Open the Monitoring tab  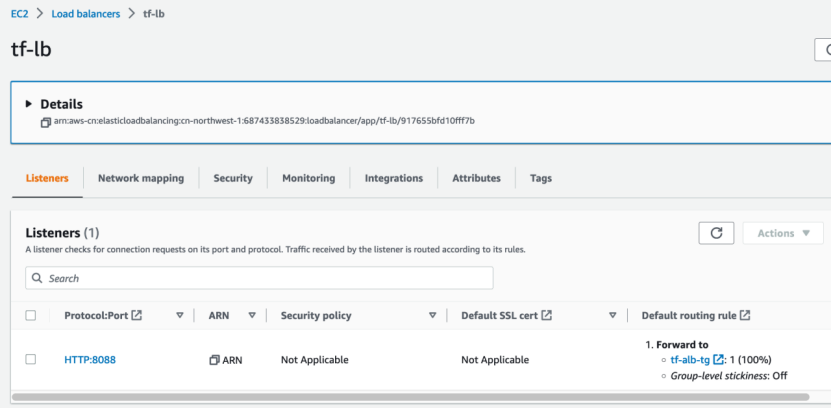tap(308, 178)
